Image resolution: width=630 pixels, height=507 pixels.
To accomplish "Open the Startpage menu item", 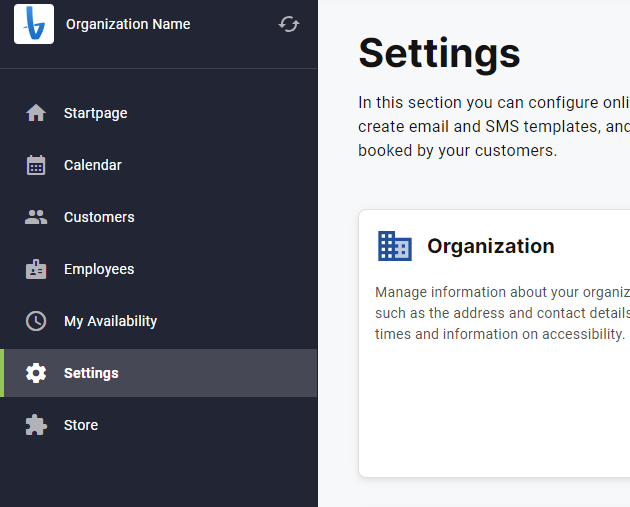I will click(x=159, y=113).
